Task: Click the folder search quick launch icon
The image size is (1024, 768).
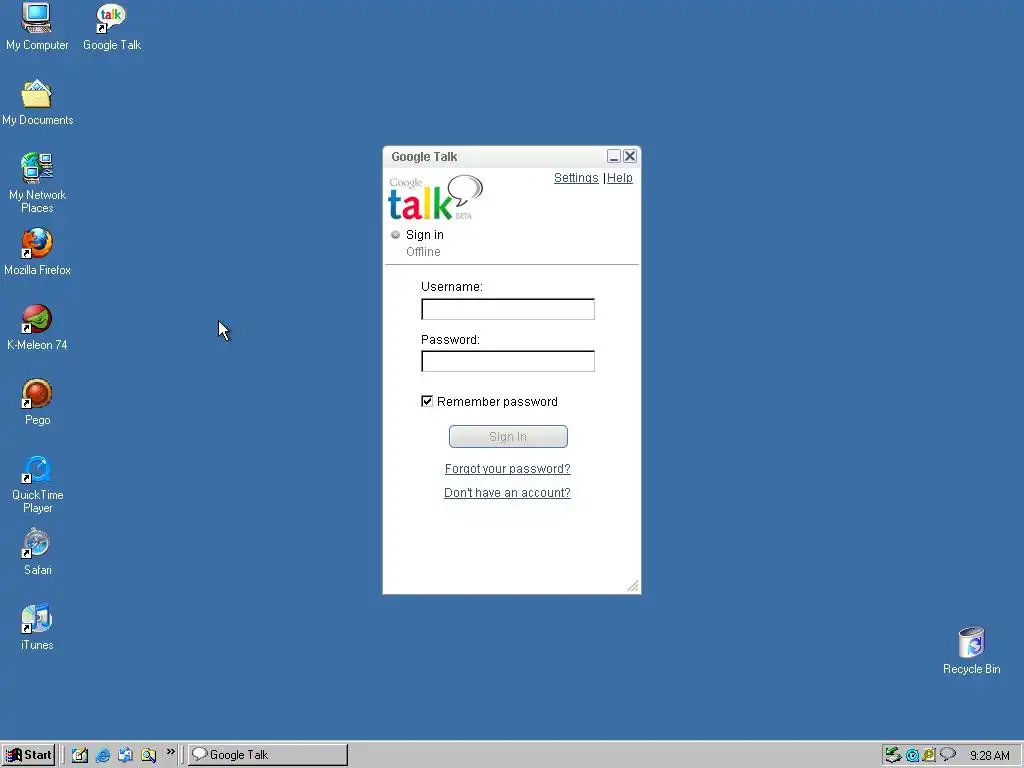Action: point(148,755)
